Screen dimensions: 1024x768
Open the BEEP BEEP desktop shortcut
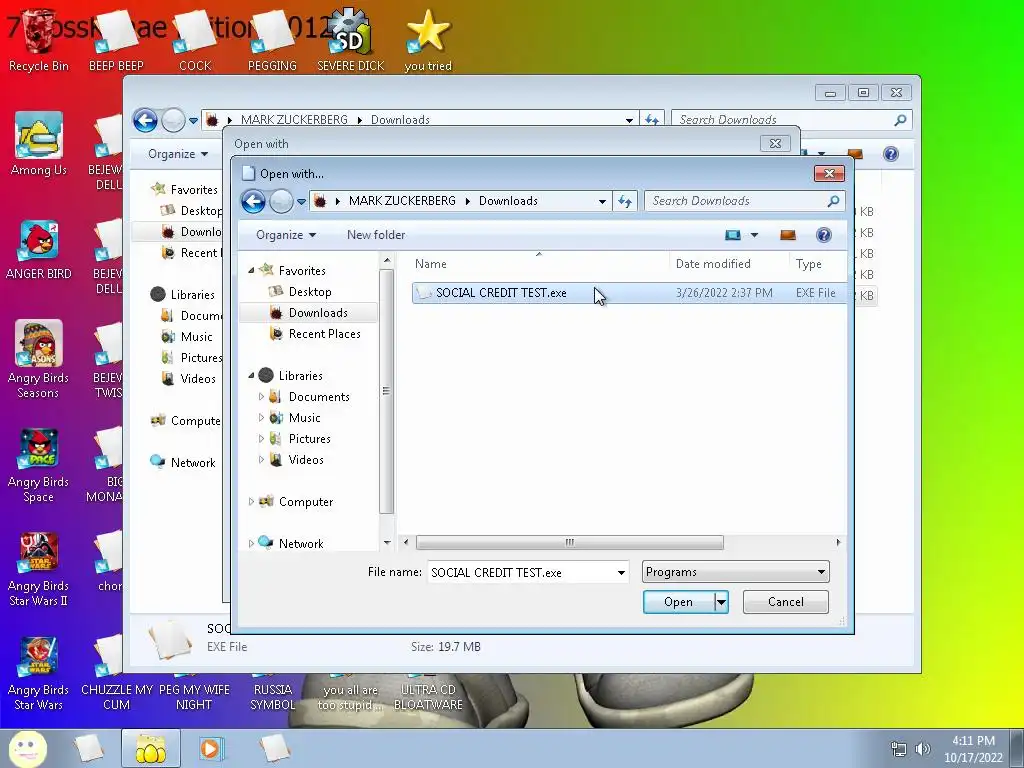[x=116, y=40]
